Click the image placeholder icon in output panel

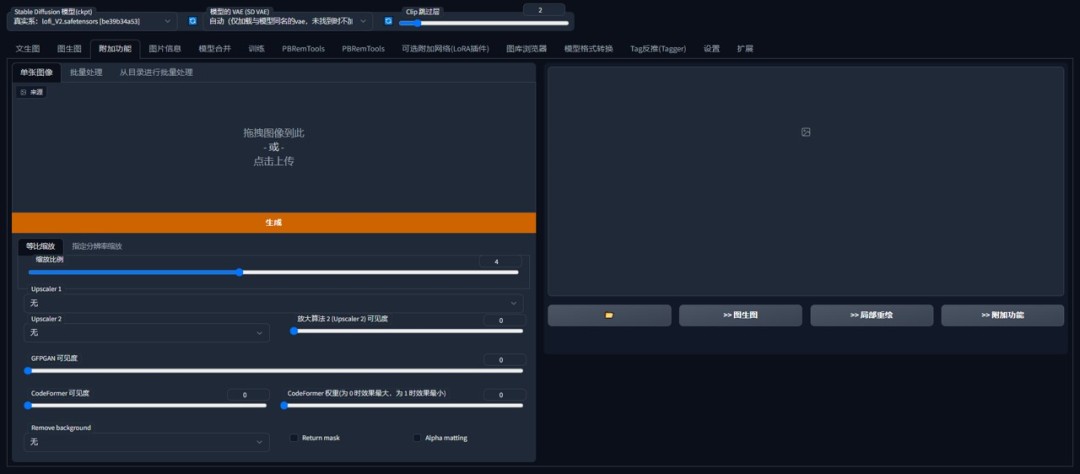click(x=806, y=132)
